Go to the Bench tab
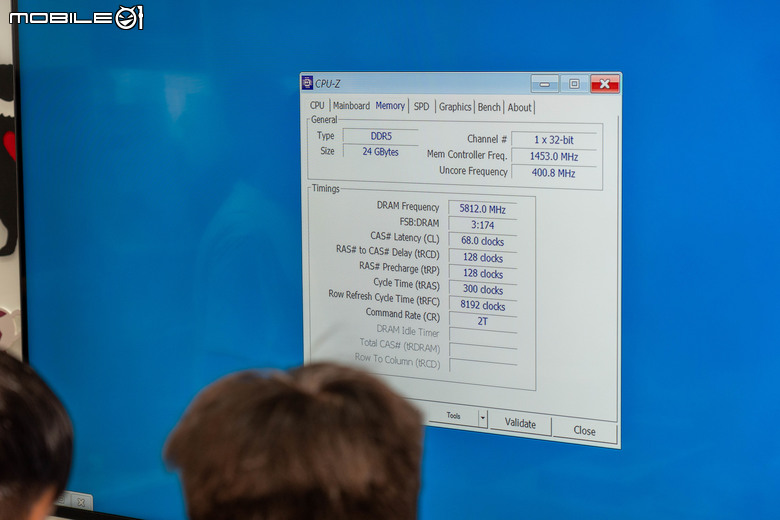This screenshot has height=520, width=780. (x=489, y=107)
